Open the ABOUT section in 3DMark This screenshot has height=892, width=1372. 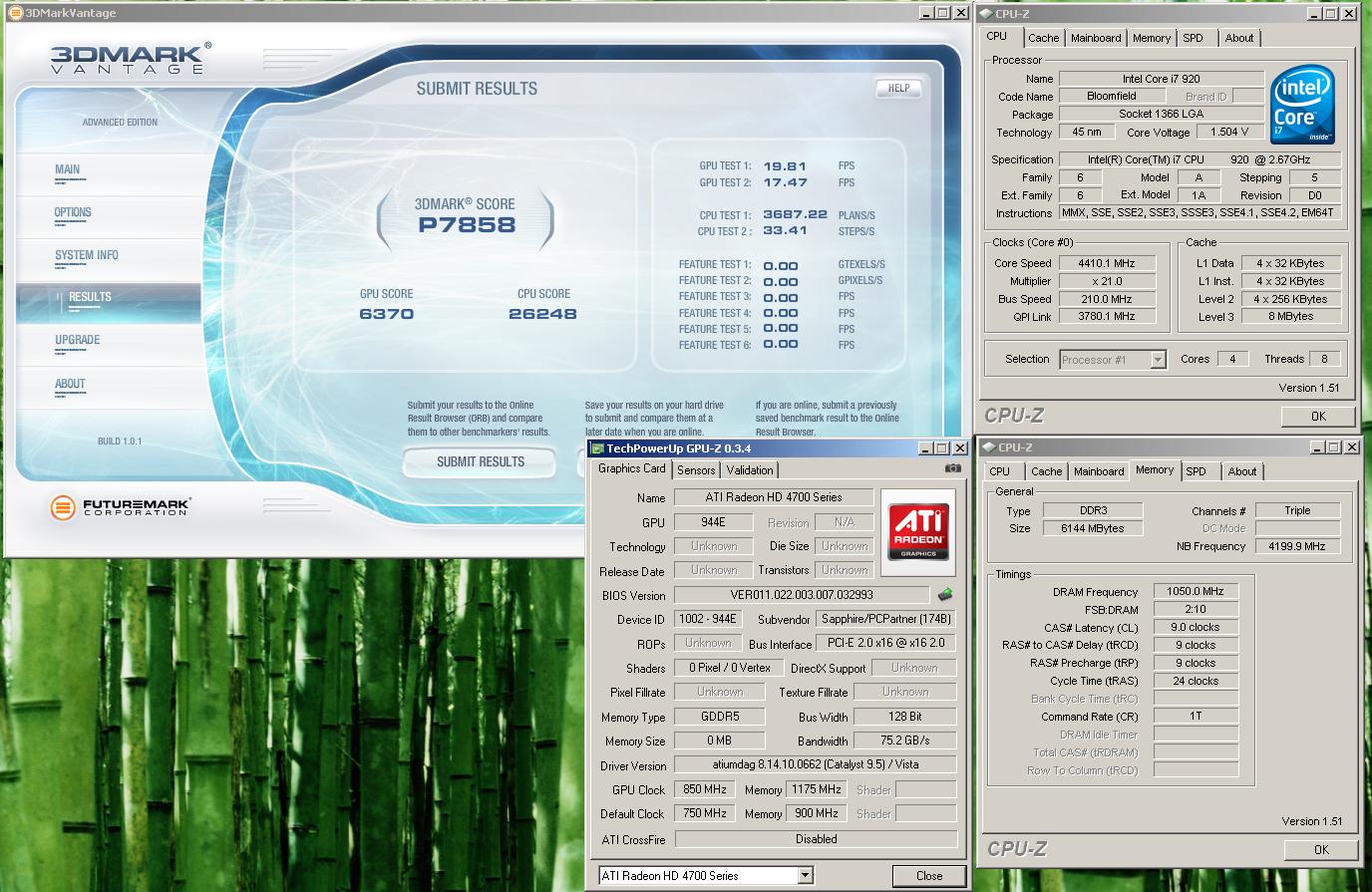tap(70, 384)
